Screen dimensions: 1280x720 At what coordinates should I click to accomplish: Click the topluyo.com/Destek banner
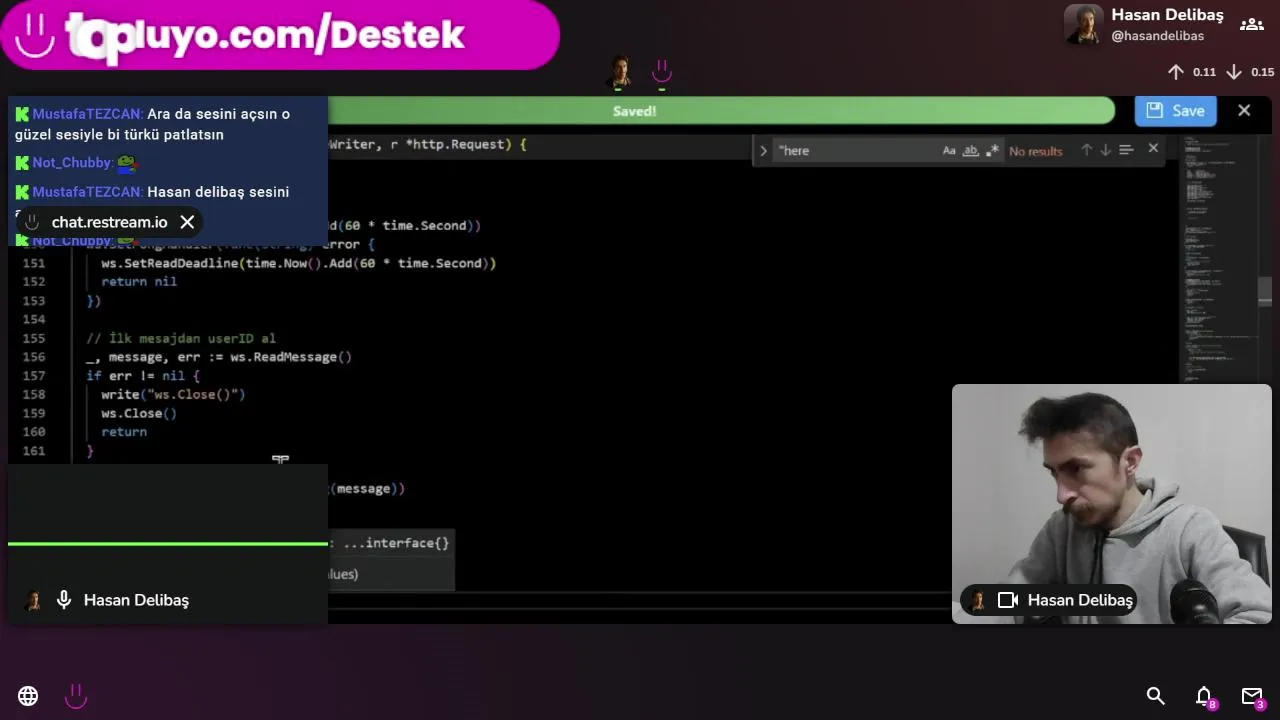pyautogui.click(x=280, y=35)
